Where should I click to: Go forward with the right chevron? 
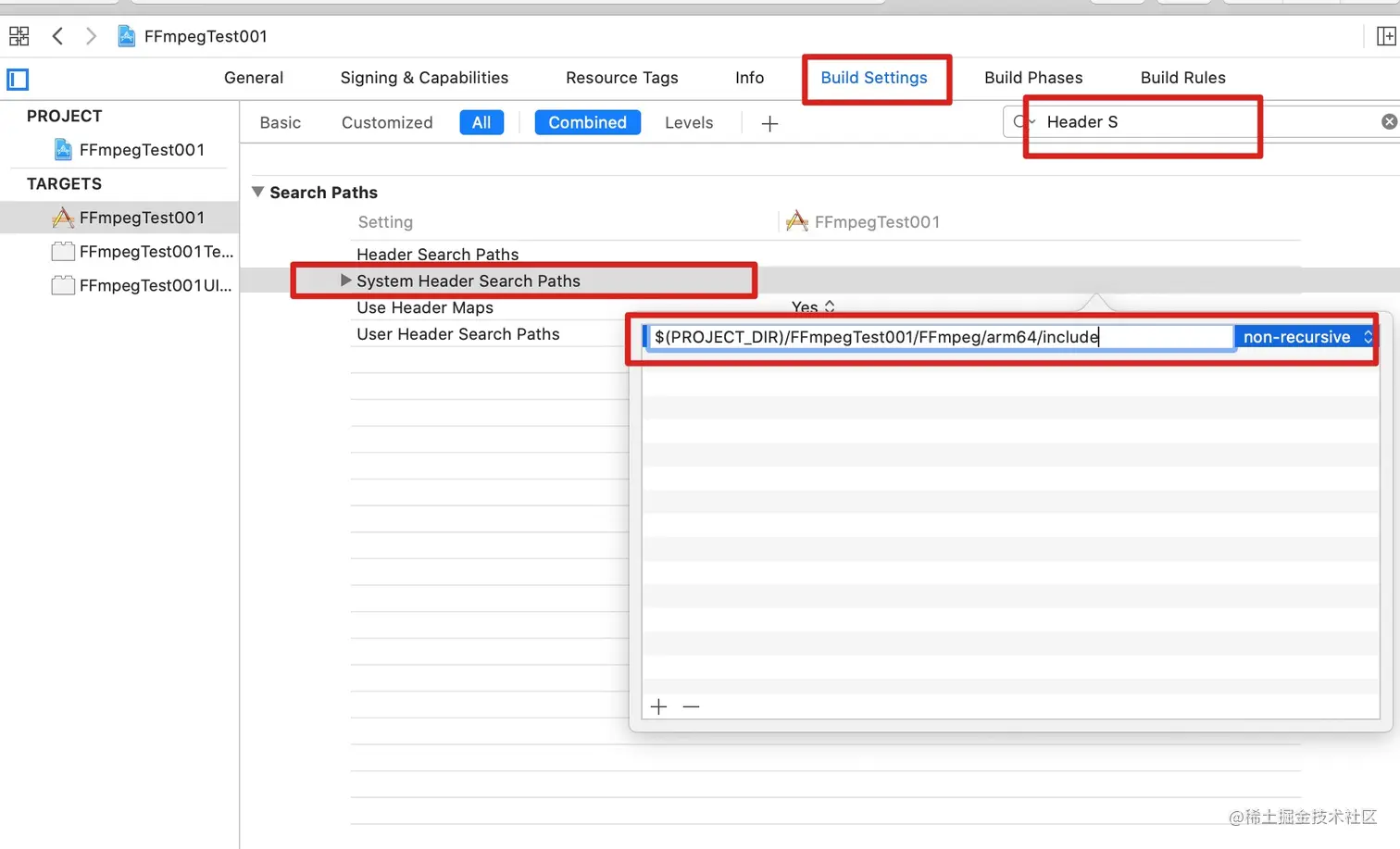coord(91,36)
